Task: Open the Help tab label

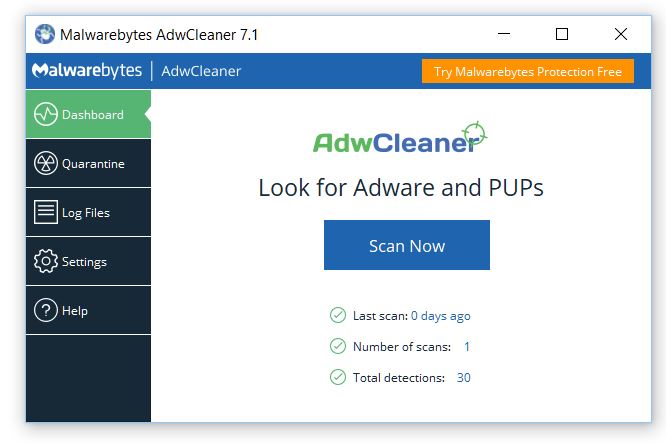Action: (75, 311)
